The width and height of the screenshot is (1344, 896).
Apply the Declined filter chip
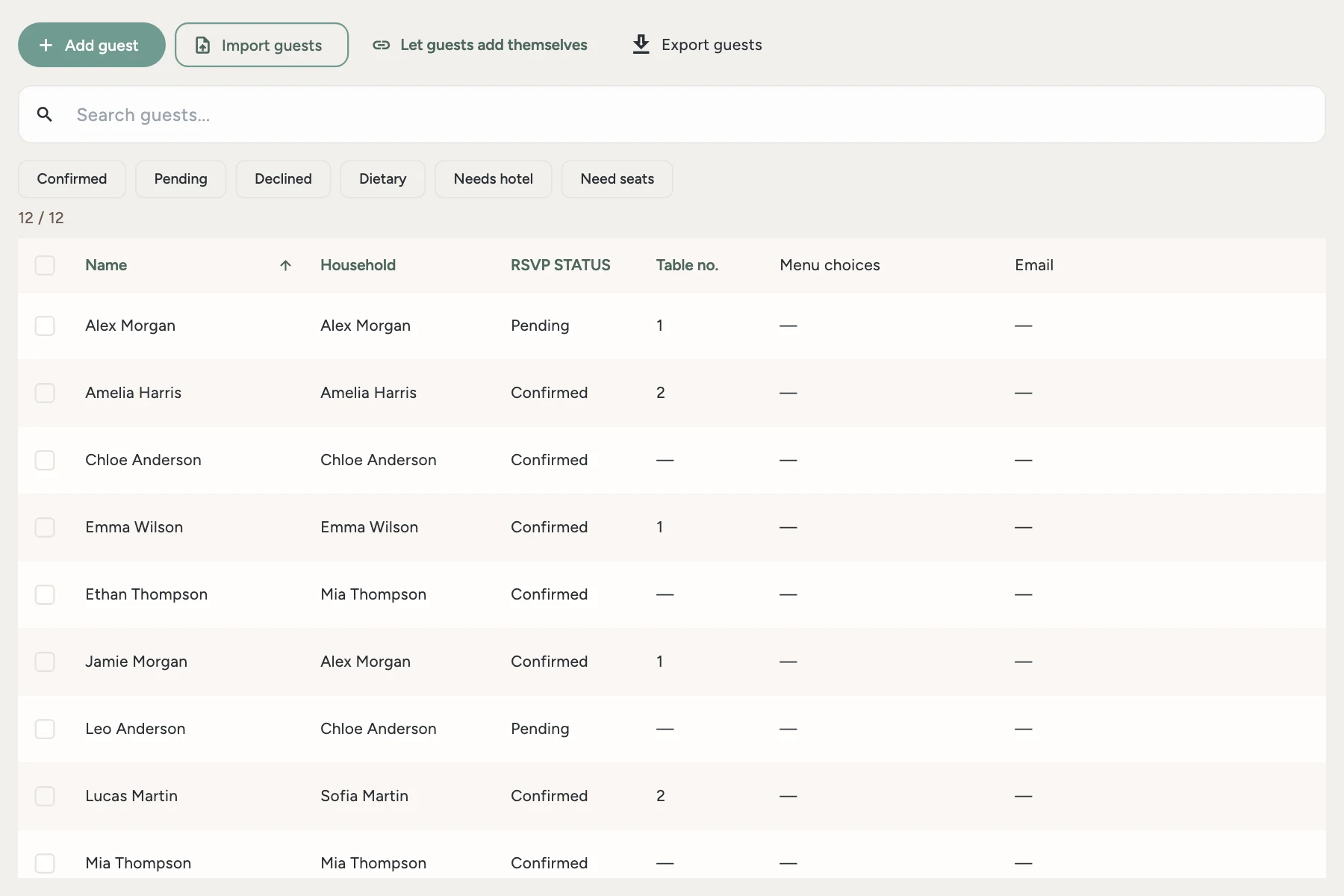coord(283,179)
